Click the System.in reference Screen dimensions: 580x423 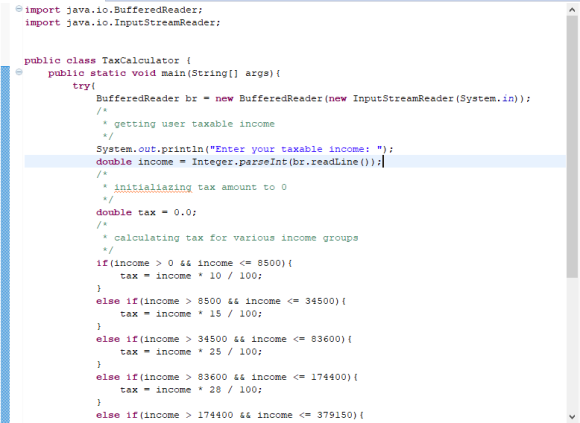click(486, 99)
